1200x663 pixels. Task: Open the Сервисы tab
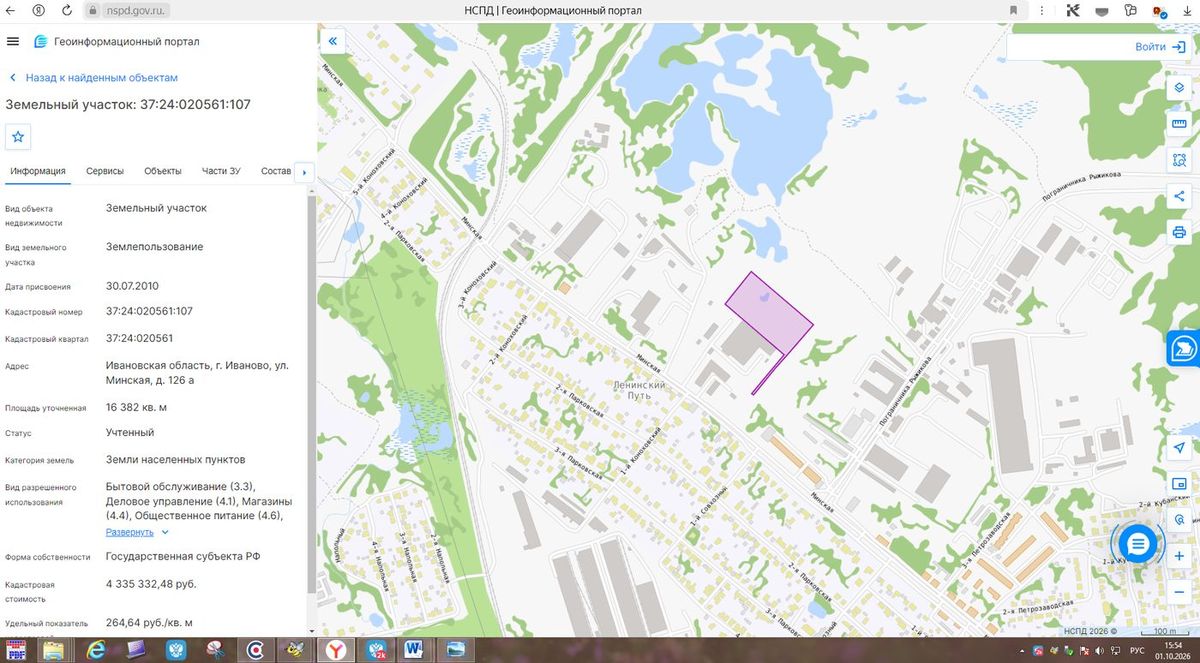click(105, 171)
